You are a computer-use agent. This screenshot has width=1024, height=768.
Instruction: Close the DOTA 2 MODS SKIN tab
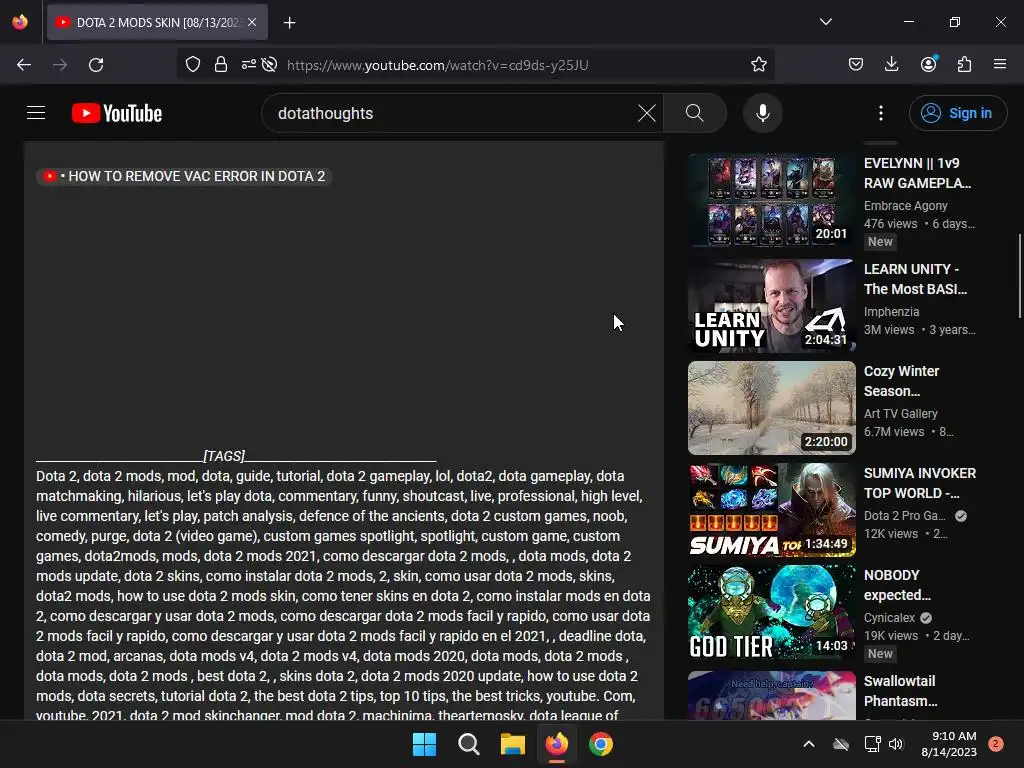point(252,22)
